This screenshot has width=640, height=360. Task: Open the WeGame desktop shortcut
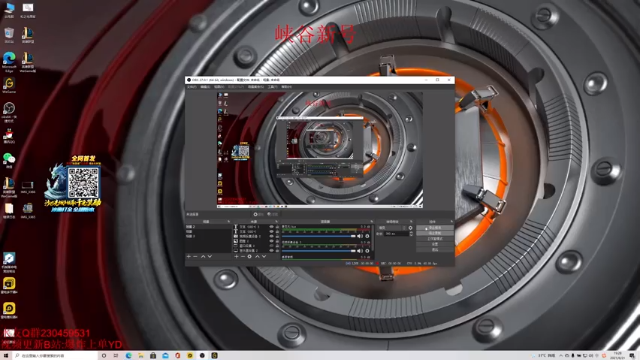tap(9, 86)
